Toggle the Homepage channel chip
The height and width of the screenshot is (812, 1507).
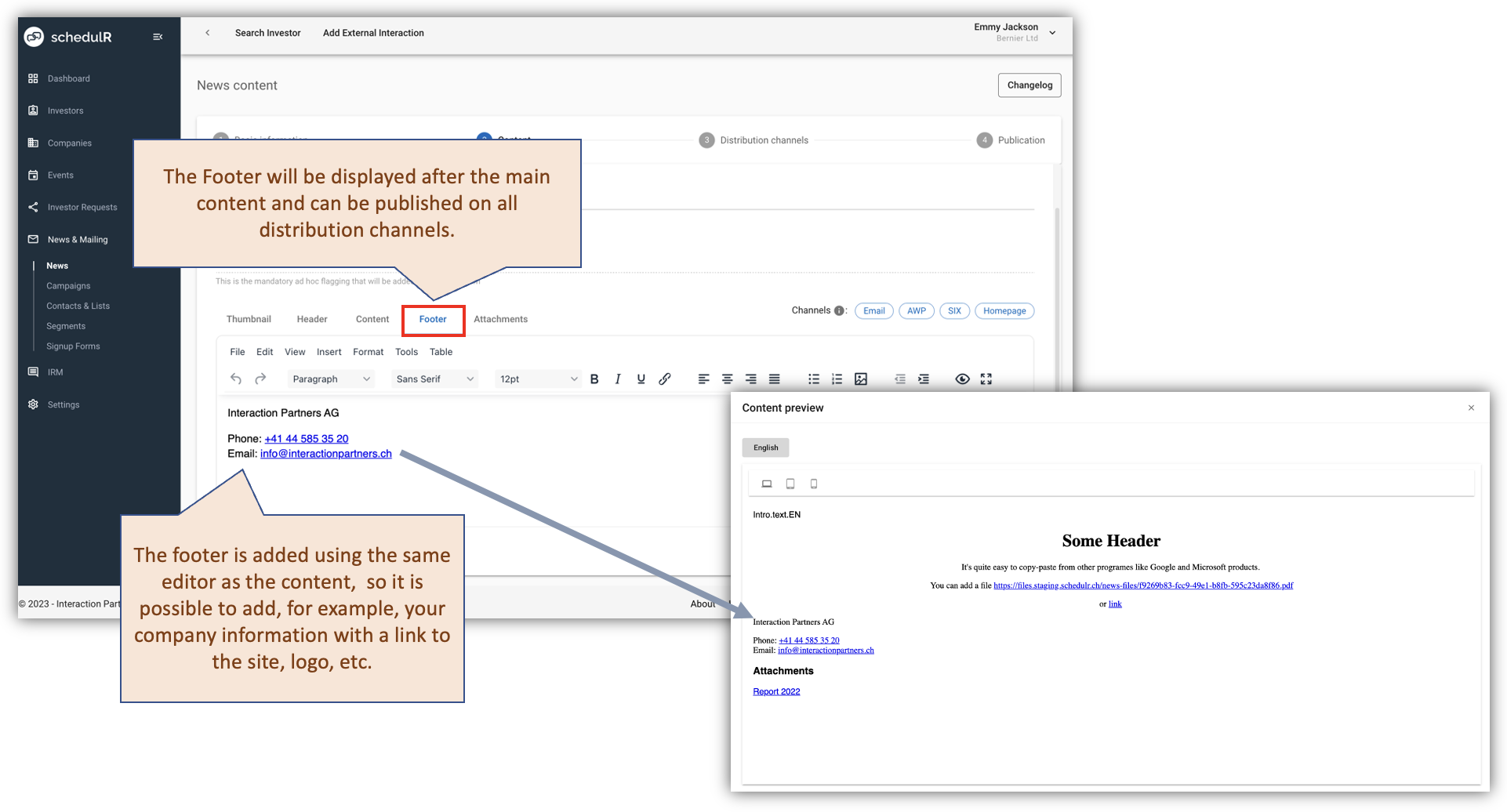[1004, 310]
